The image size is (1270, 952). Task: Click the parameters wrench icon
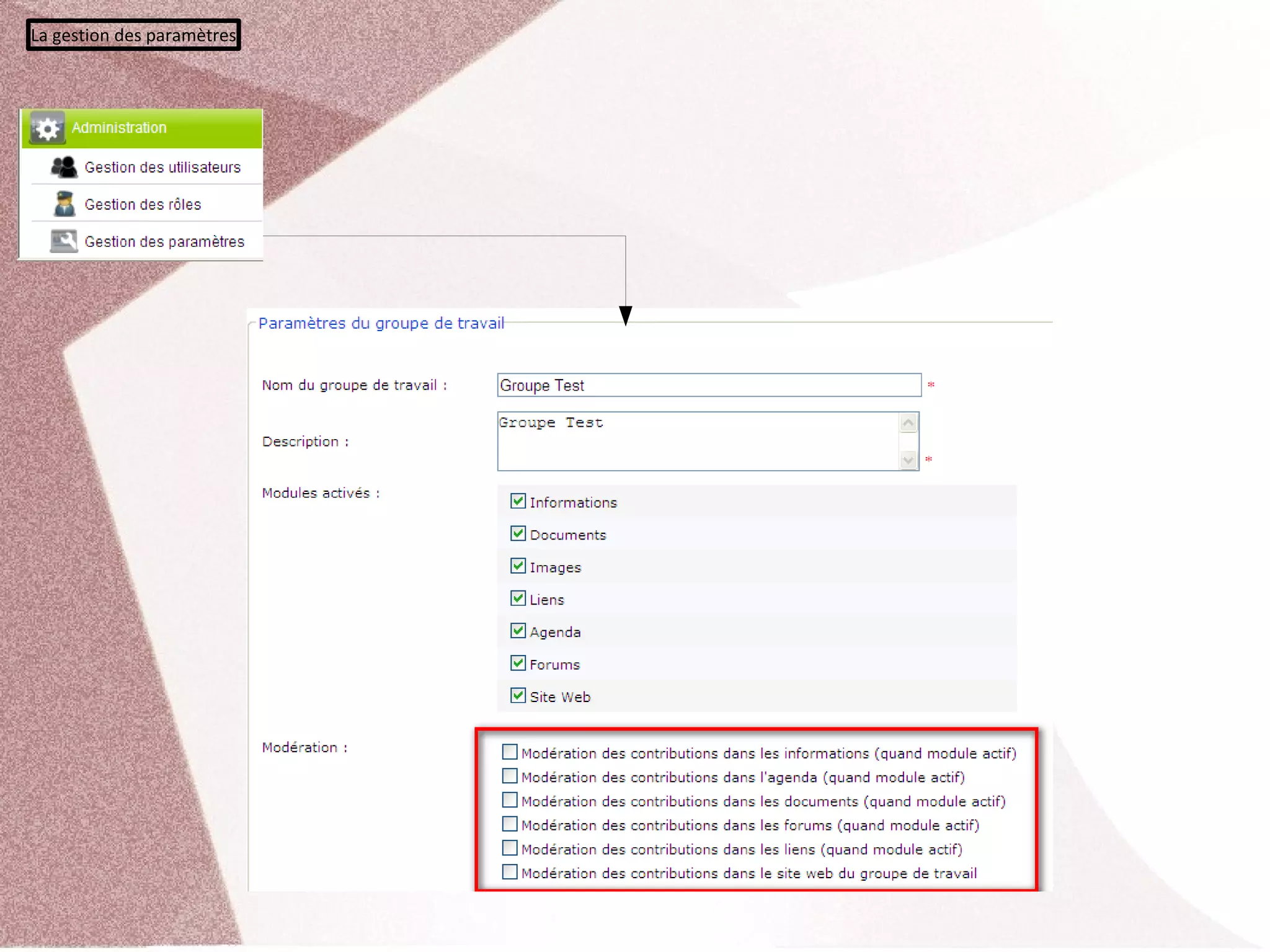click(64, 241)
